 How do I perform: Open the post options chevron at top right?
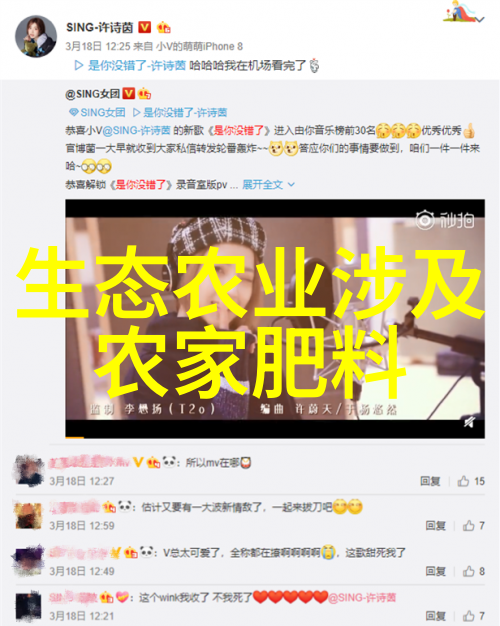(x=480, y=19)
